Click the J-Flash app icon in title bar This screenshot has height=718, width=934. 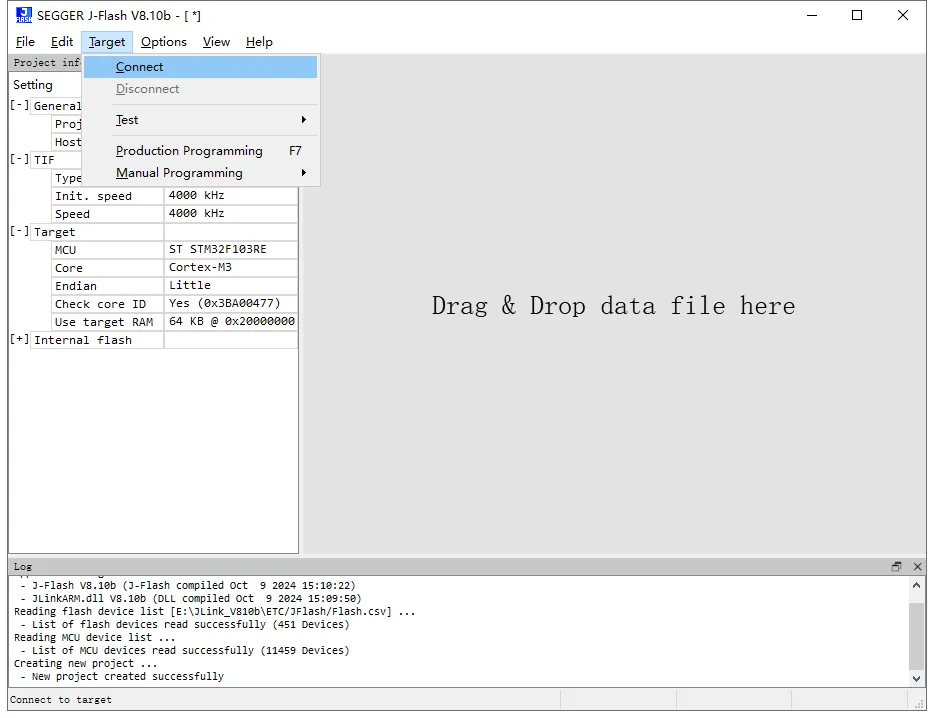point(24,15)
